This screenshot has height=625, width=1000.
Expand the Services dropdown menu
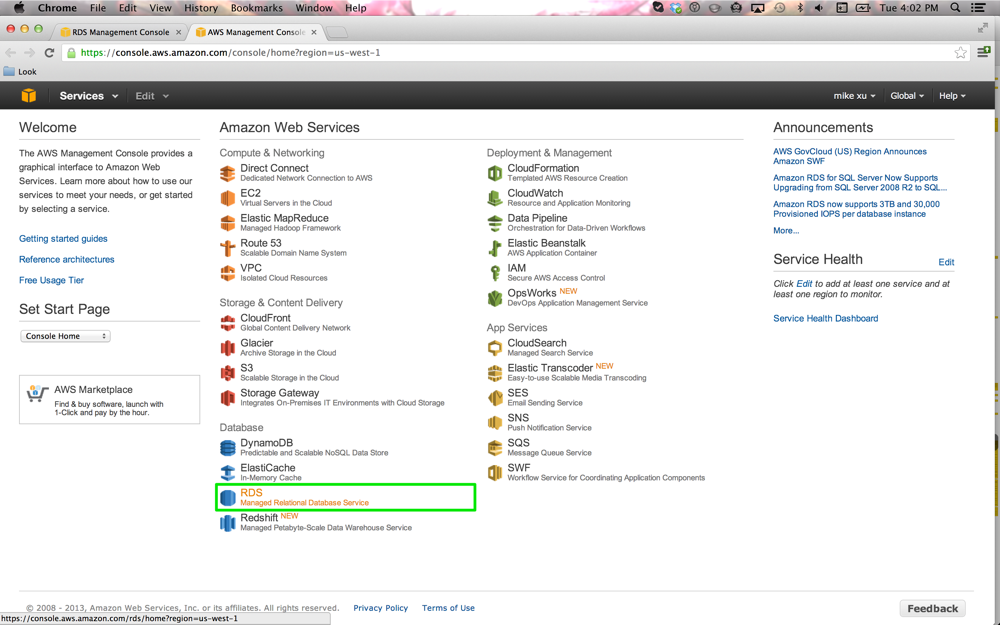click(x=88, y=96)
